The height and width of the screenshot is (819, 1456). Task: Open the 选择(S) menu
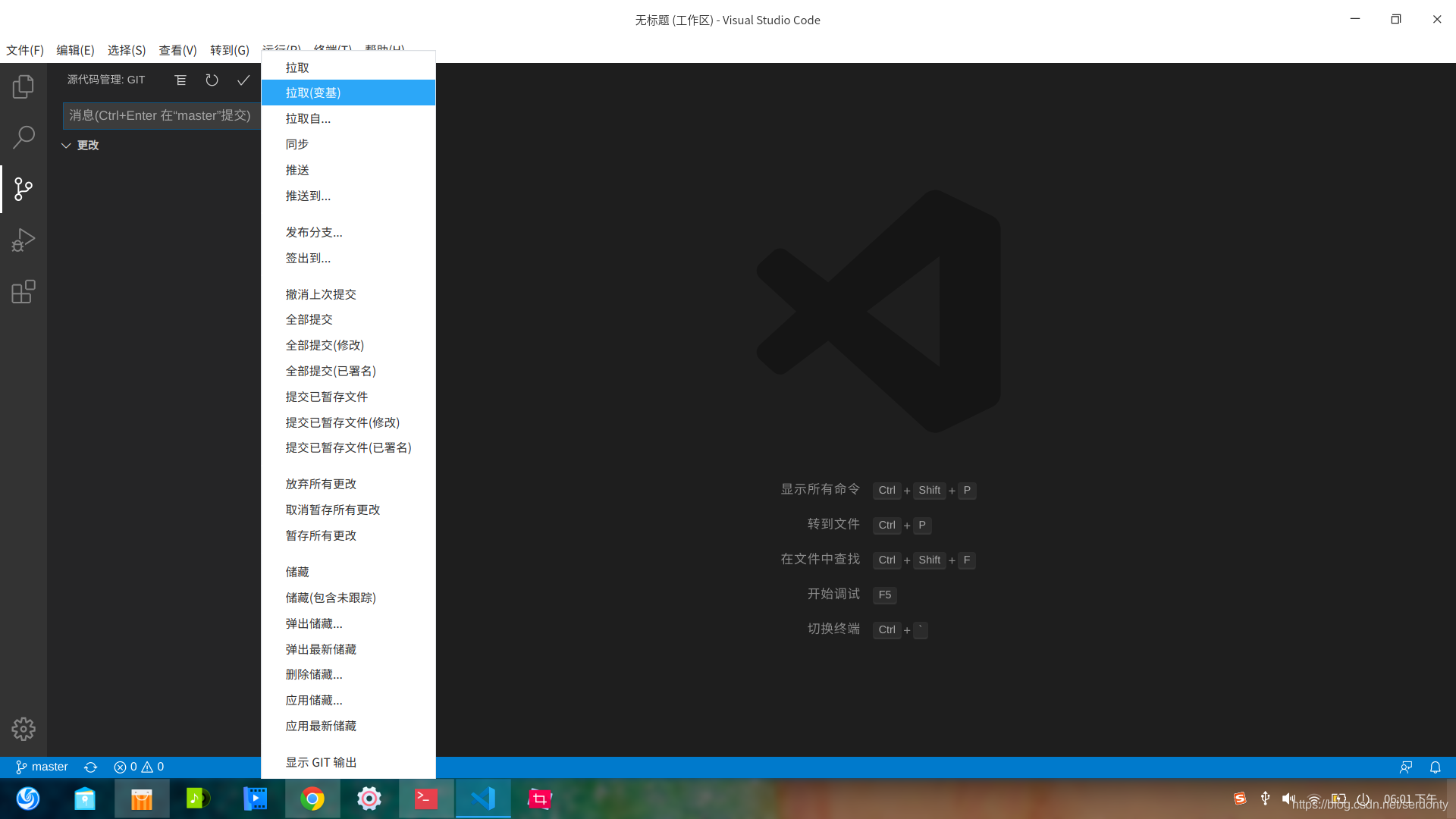pos(127,50)
